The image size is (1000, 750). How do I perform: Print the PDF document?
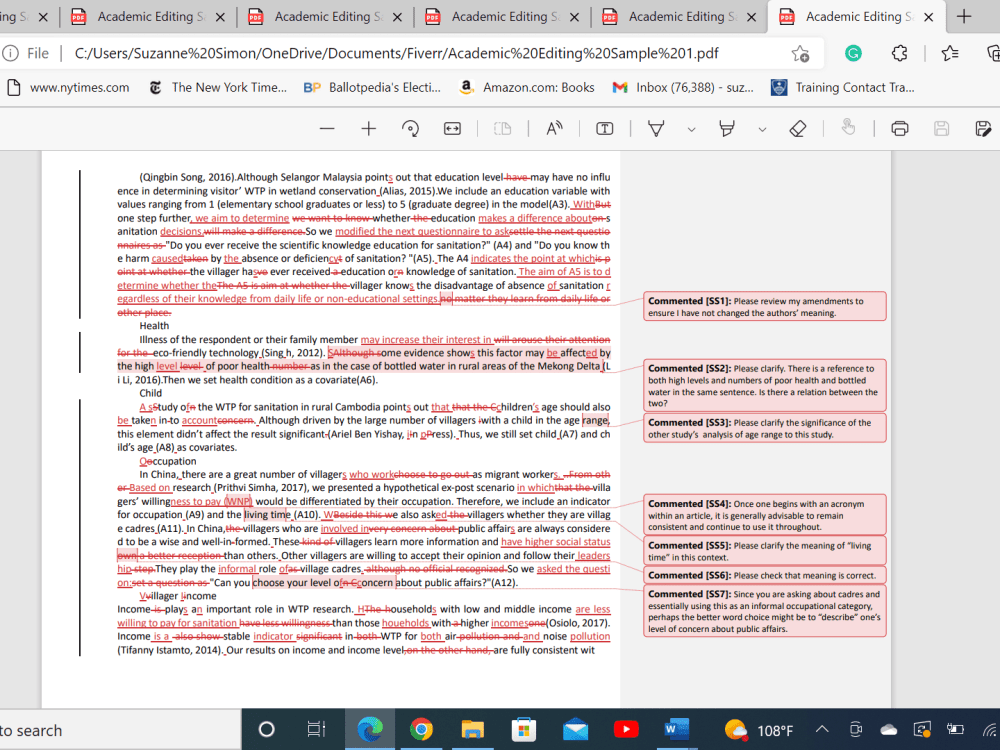tap(899, 128)
